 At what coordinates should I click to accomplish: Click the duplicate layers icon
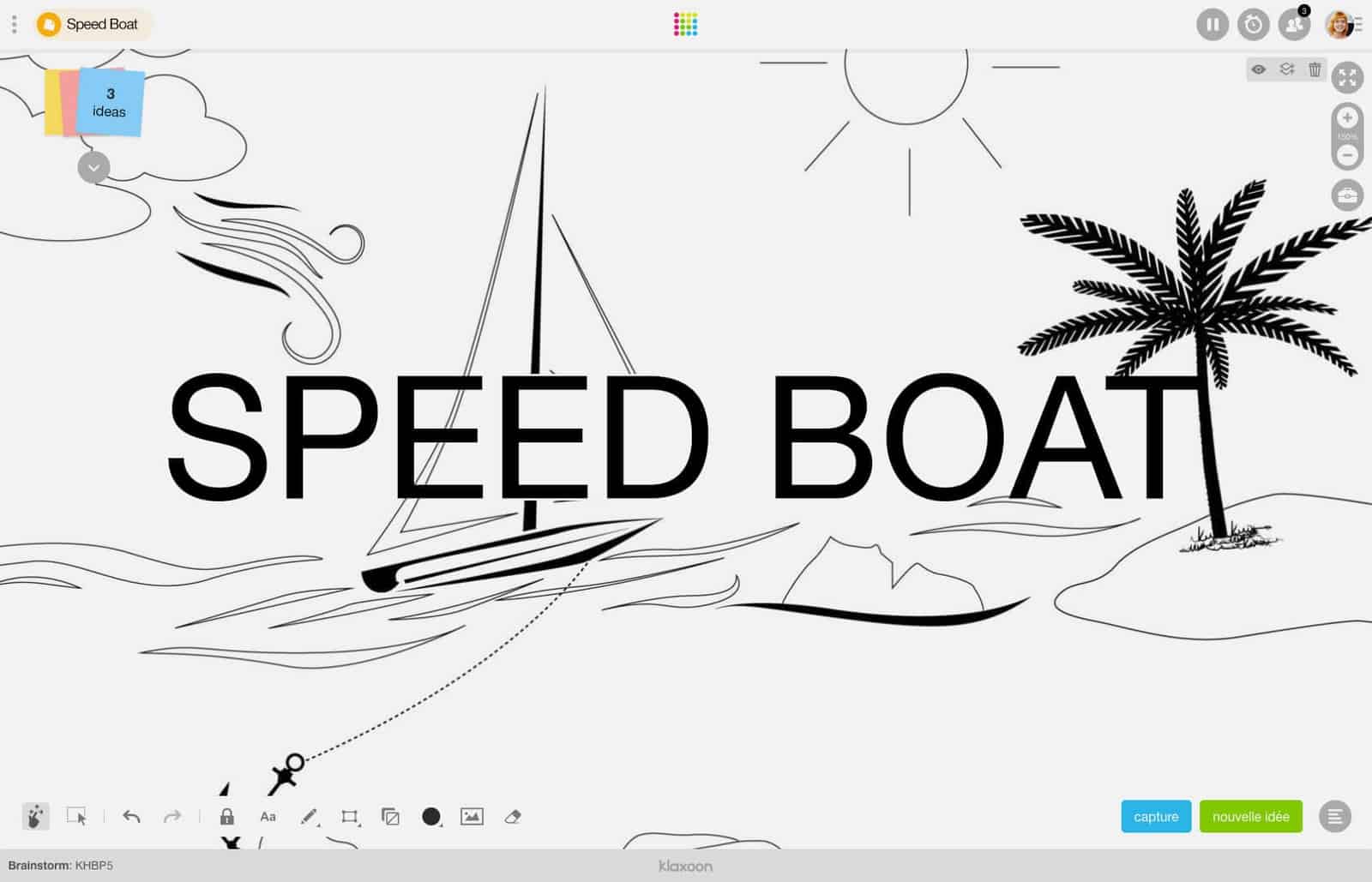click(391, 817)
